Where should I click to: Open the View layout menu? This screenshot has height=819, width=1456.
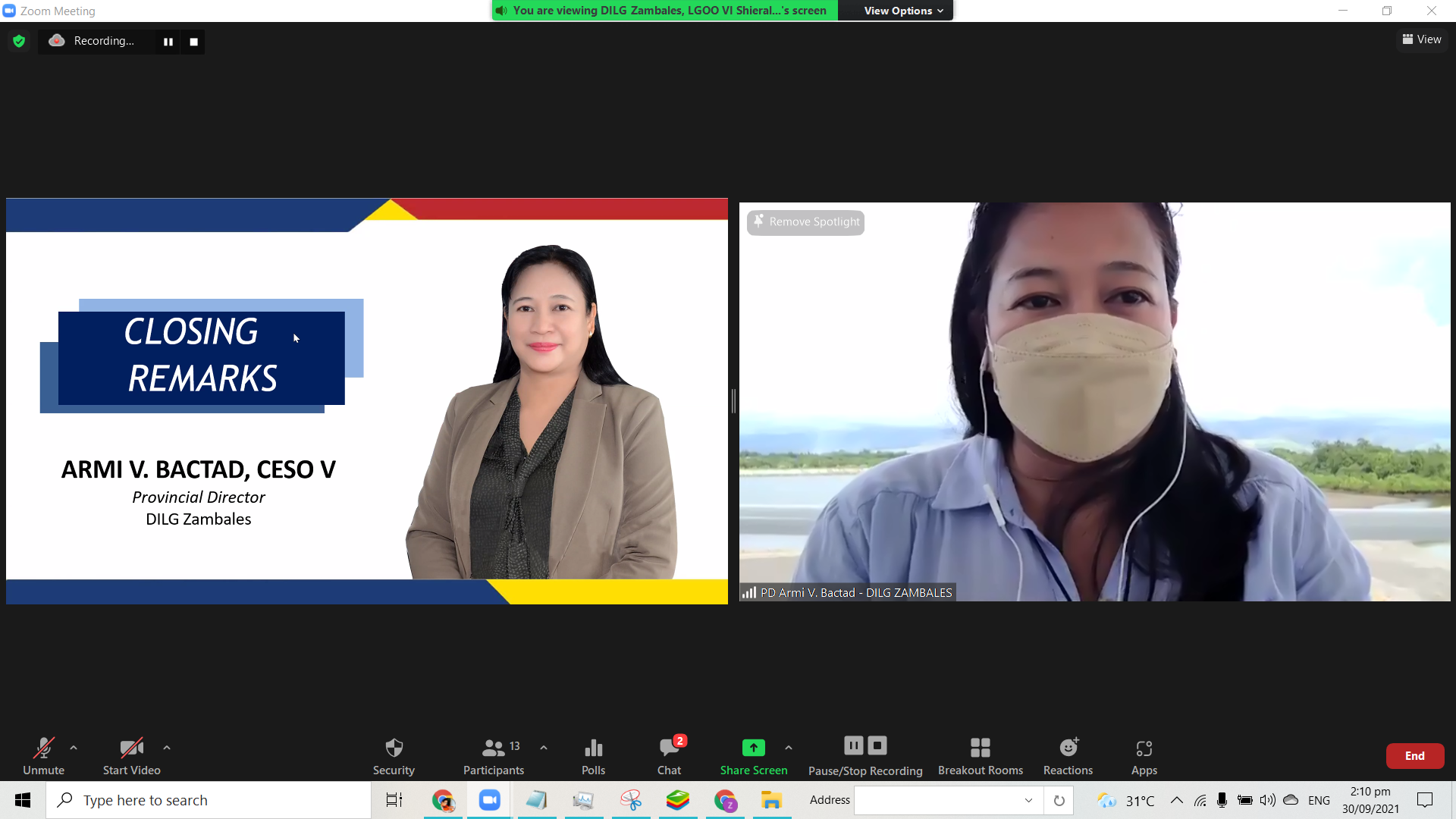click(x=1422, y=39)
